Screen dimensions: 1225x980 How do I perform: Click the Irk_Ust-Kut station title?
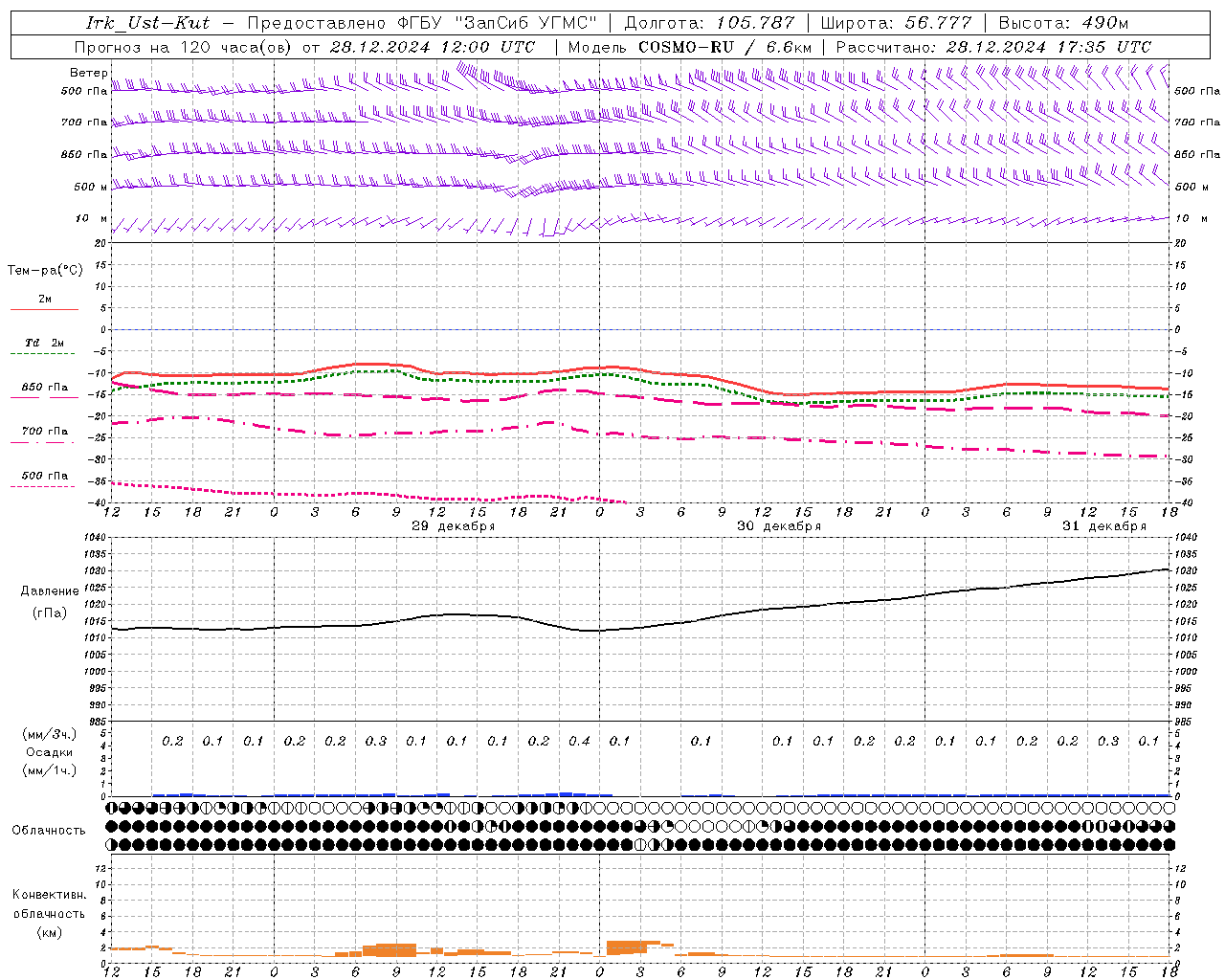click(148, 23)
